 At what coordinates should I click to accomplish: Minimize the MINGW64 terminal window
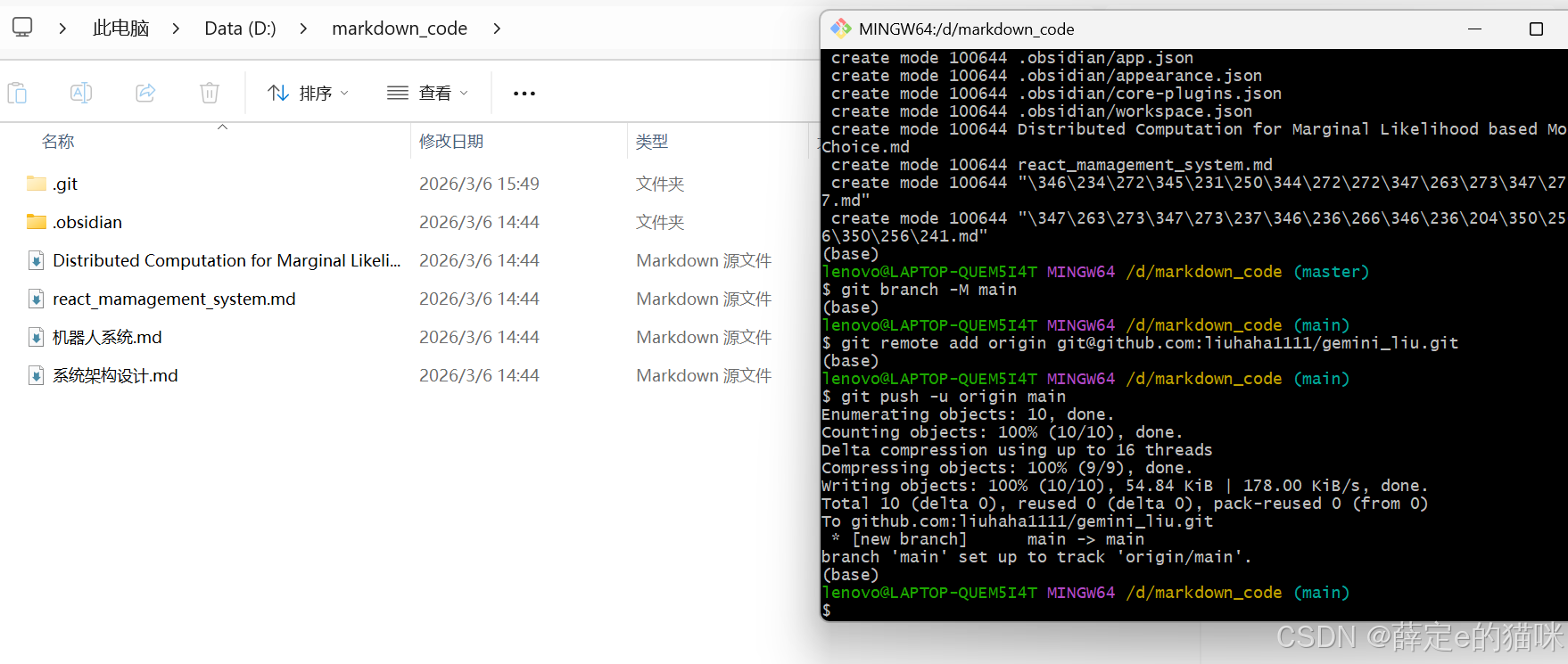pyautogui.click(x=1474, y=29)
